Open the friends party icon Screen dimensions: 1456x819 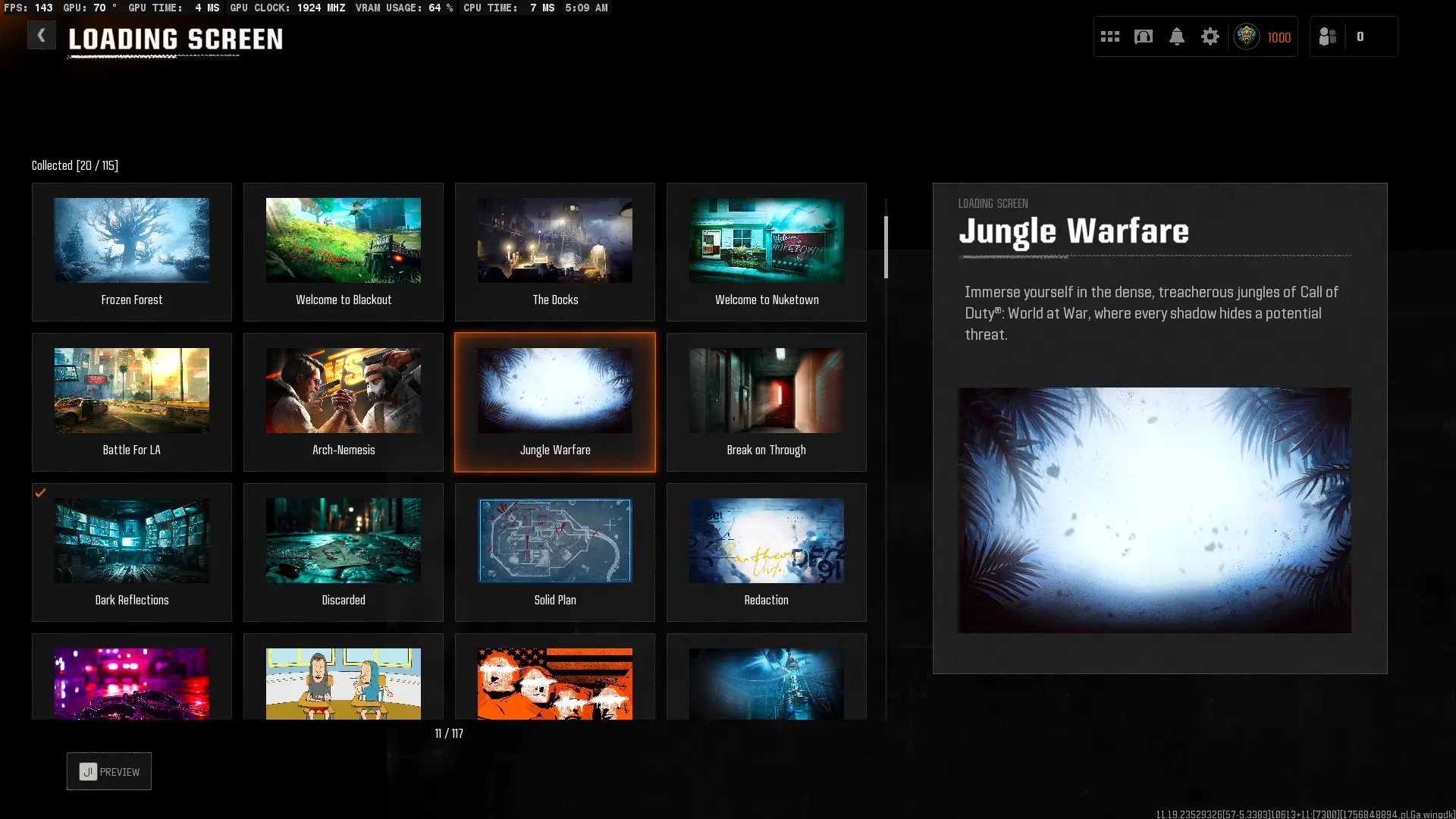tap(1327, 36)
